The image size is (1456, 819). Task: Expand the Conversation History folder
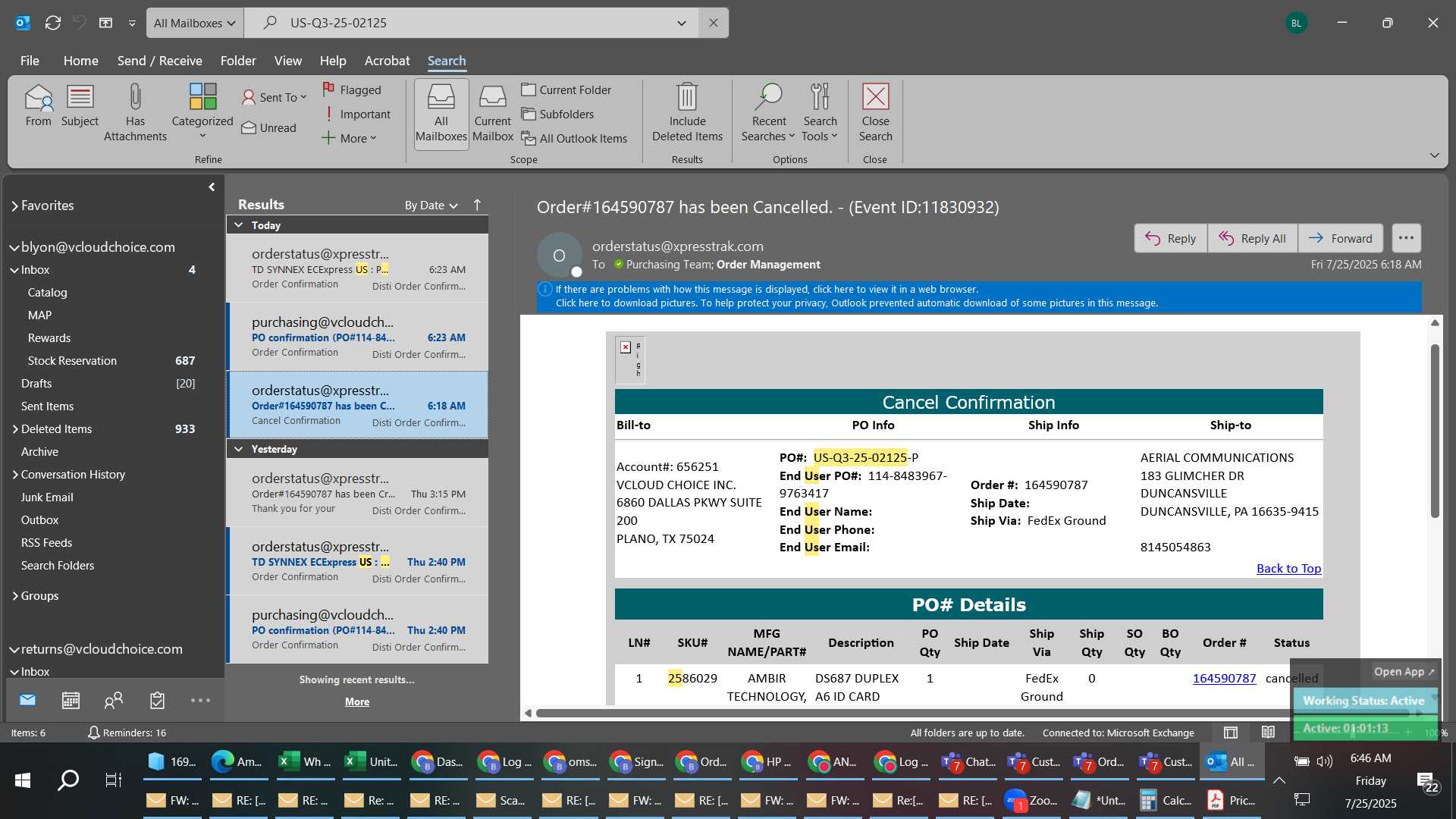[x=14, y=475]
